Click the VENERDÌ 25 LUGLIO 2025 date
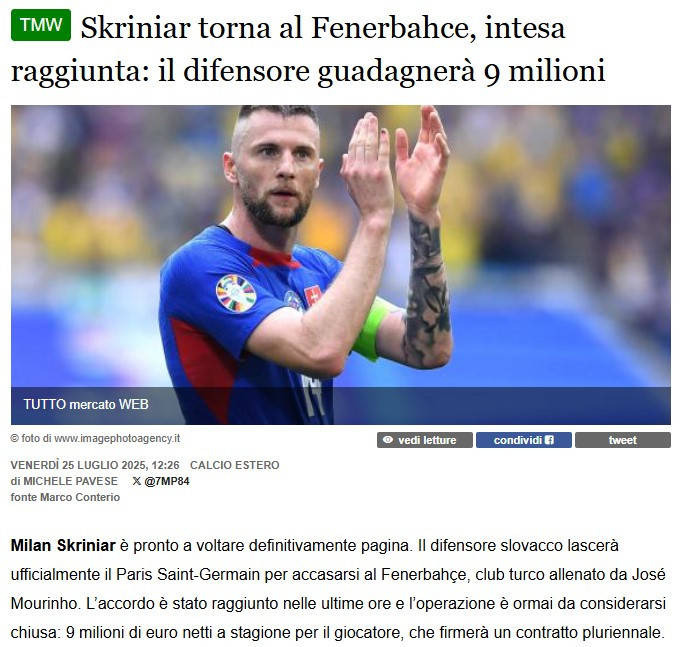Screen dimensions: 686x647 95,465
